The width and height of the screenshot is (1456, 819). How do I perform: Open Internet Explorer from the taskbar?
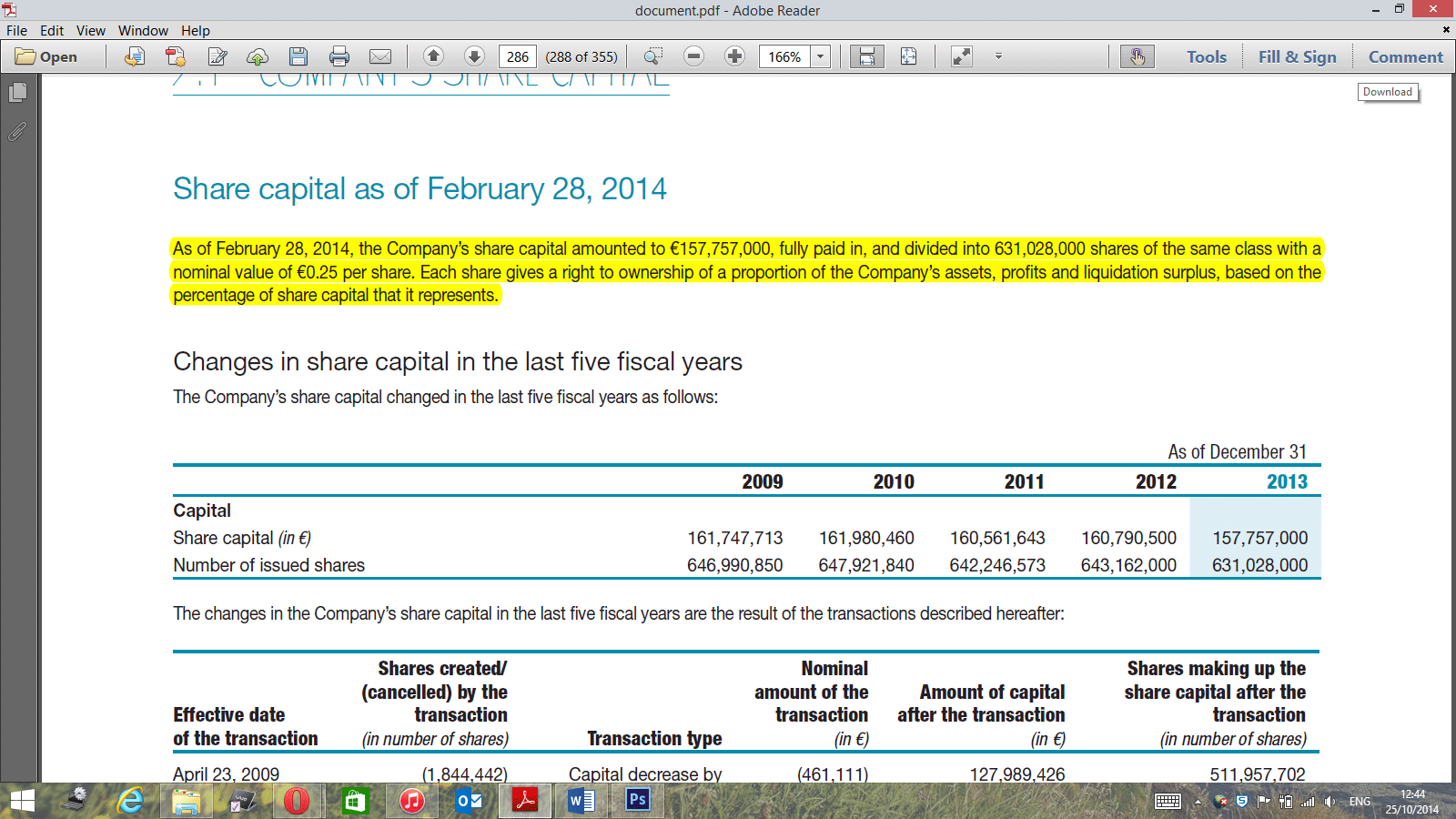132,801
